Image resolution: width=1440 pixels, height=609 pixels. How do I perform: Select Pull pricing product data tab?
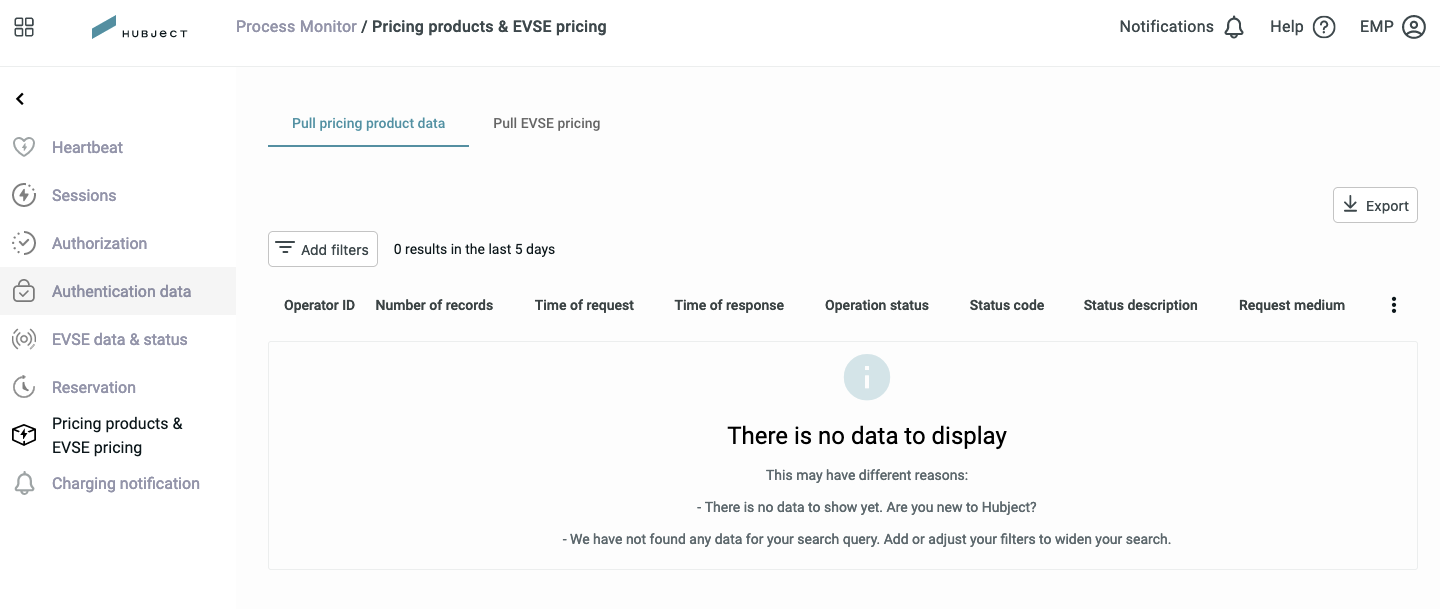tap(368, 123)
